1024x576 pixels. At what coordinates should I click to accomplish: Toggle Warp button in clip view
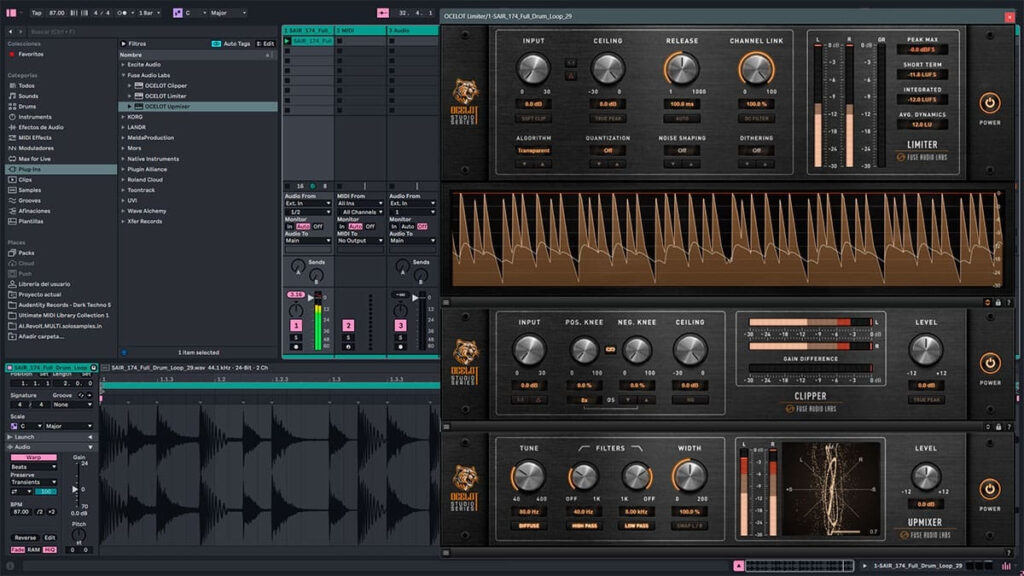click(33, 458)
